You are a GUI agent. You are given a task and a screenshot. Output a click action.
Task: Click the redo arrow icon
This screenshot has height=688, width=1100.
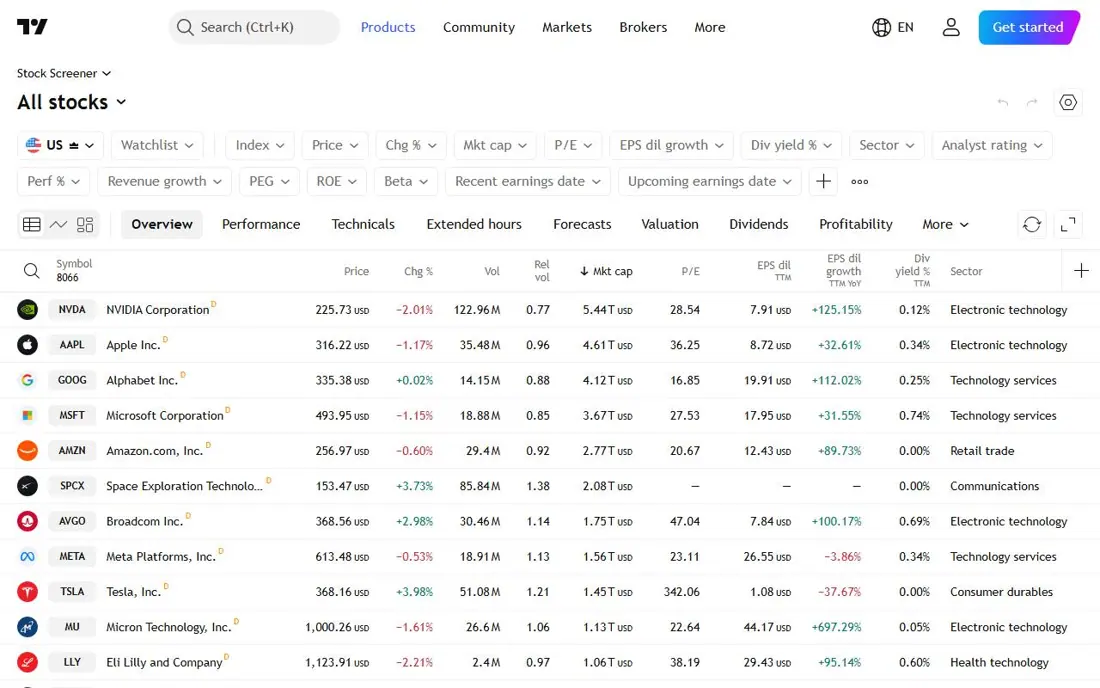[x=1032, y=102]
